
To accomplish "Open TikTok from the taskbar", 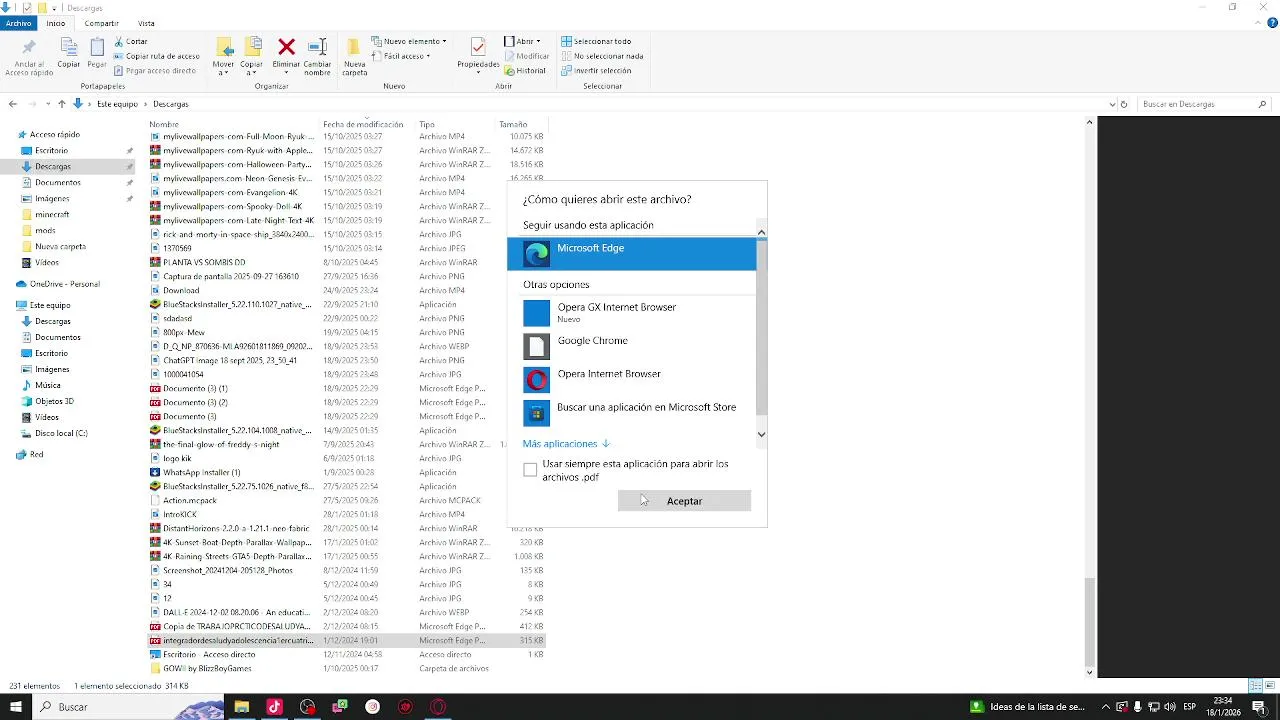I will (x=274, y=706).
